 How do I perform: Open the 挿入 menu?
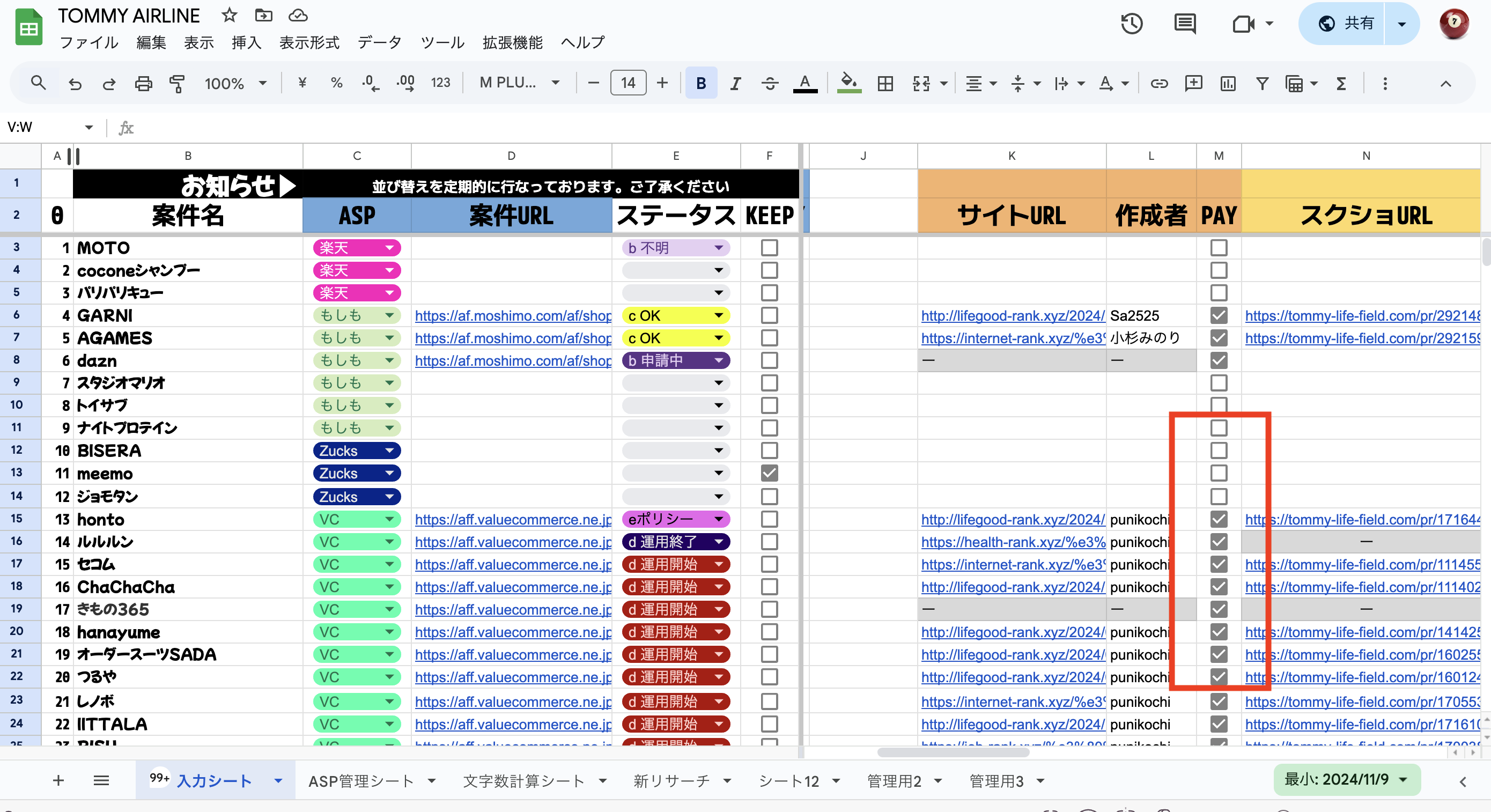[x=247, y=42]
